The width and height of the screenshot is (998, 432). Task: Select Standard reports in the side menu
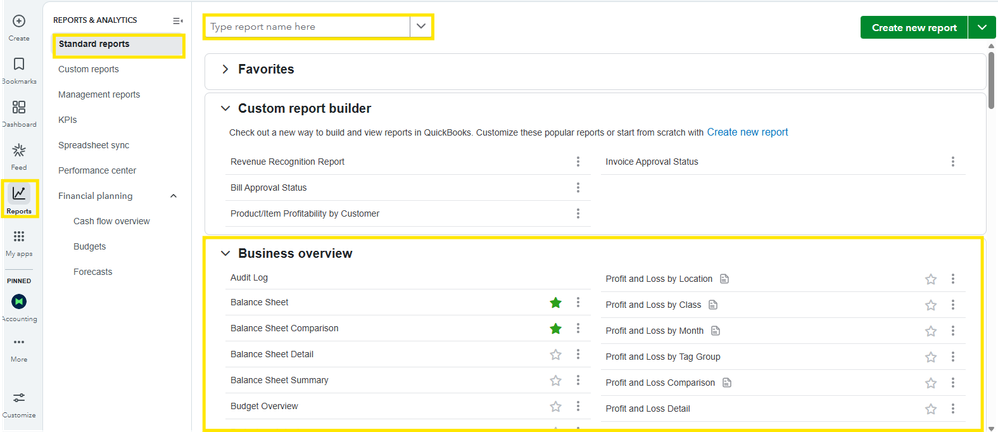click(120, 46)
